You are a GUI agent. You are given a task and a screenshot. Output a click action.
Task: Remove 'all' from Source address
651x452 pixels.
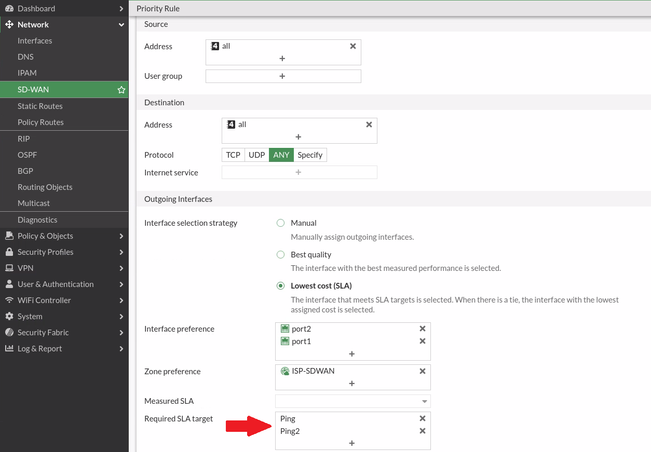(x=352, y=46)
